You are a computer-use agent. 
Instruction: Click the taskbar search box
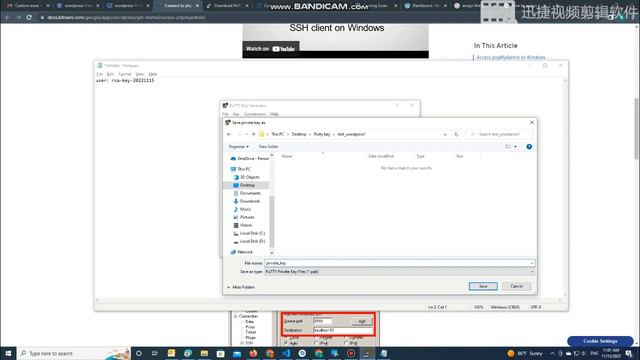(x=73, y=353)
